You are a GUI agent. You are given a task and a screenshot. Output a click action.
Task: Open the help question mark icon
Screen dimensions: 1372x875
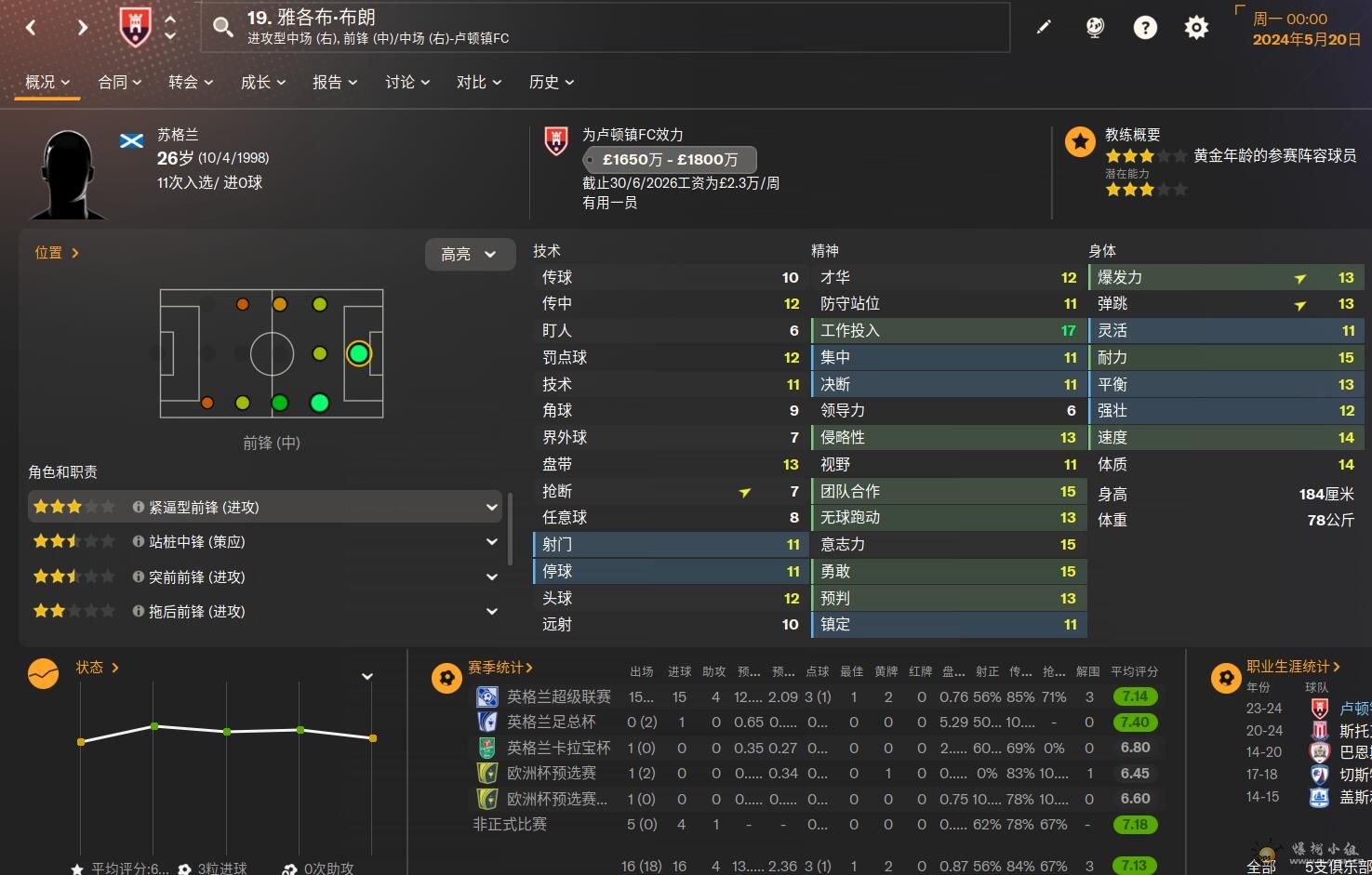1145,27
